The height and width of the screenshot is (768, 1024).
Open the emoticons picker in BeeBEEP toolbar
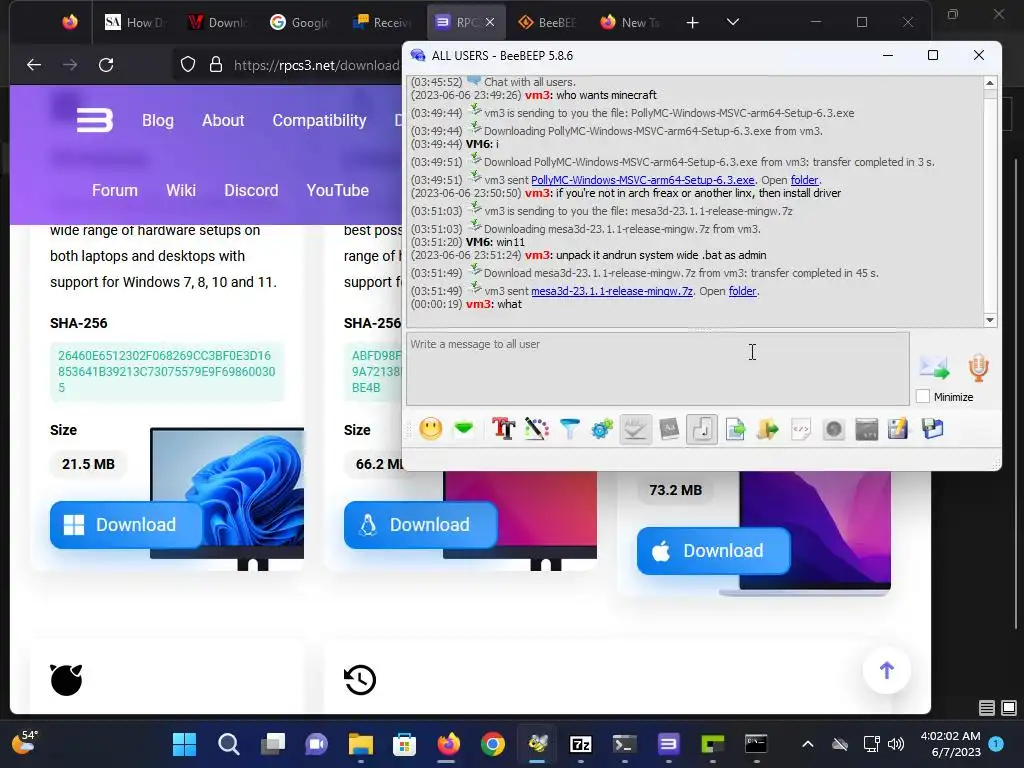(x=430, y=429)
